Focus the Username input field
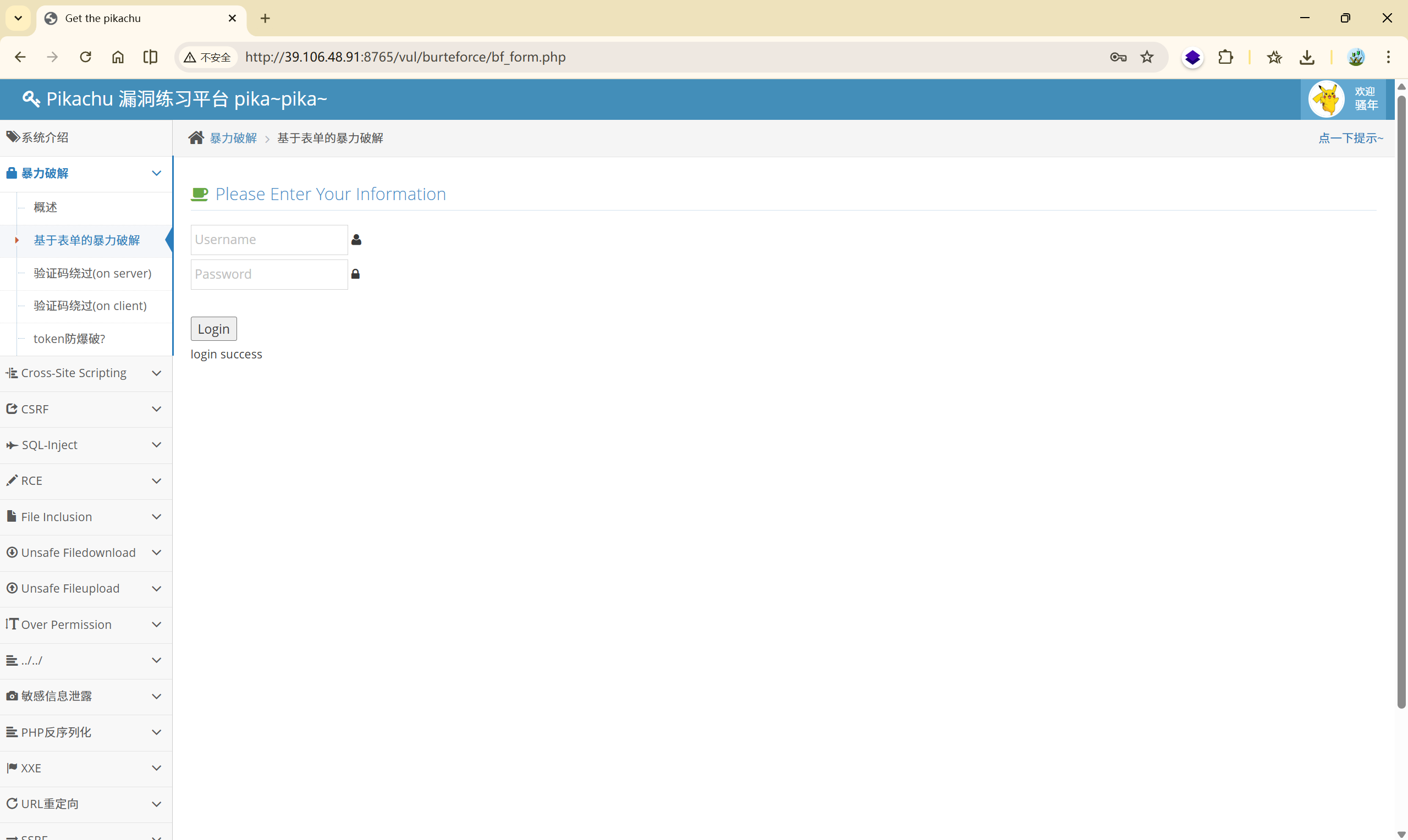 (x=269, y=240)
